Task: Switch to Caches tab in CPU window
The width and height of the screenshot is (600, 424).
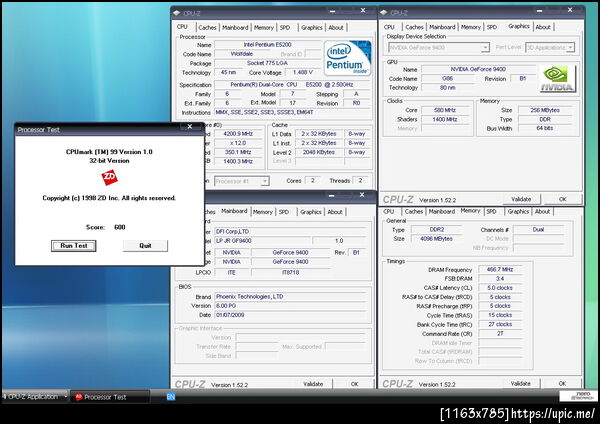Action: tap(207, 28)
